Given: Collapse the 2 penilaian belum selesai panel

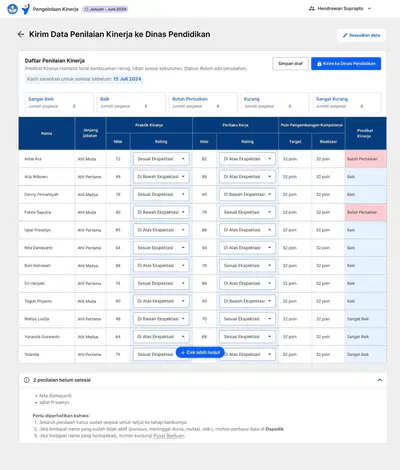Looking at the screenshot, I should [379, 380].
